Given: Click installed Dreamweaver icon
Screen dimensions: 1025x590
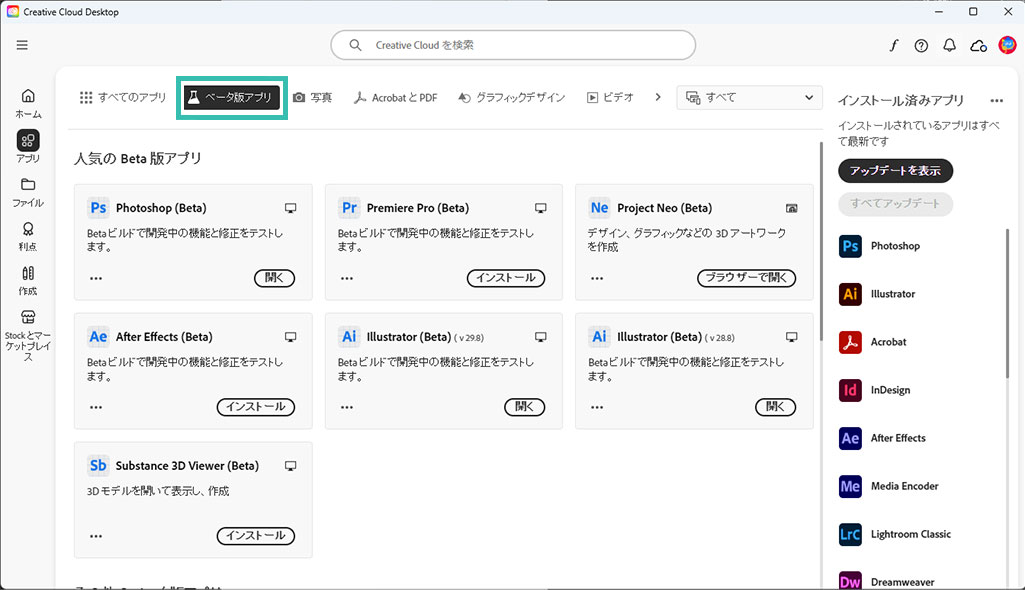Looking at the screenshot, I should pyautogui.click(x=850, y=581).
